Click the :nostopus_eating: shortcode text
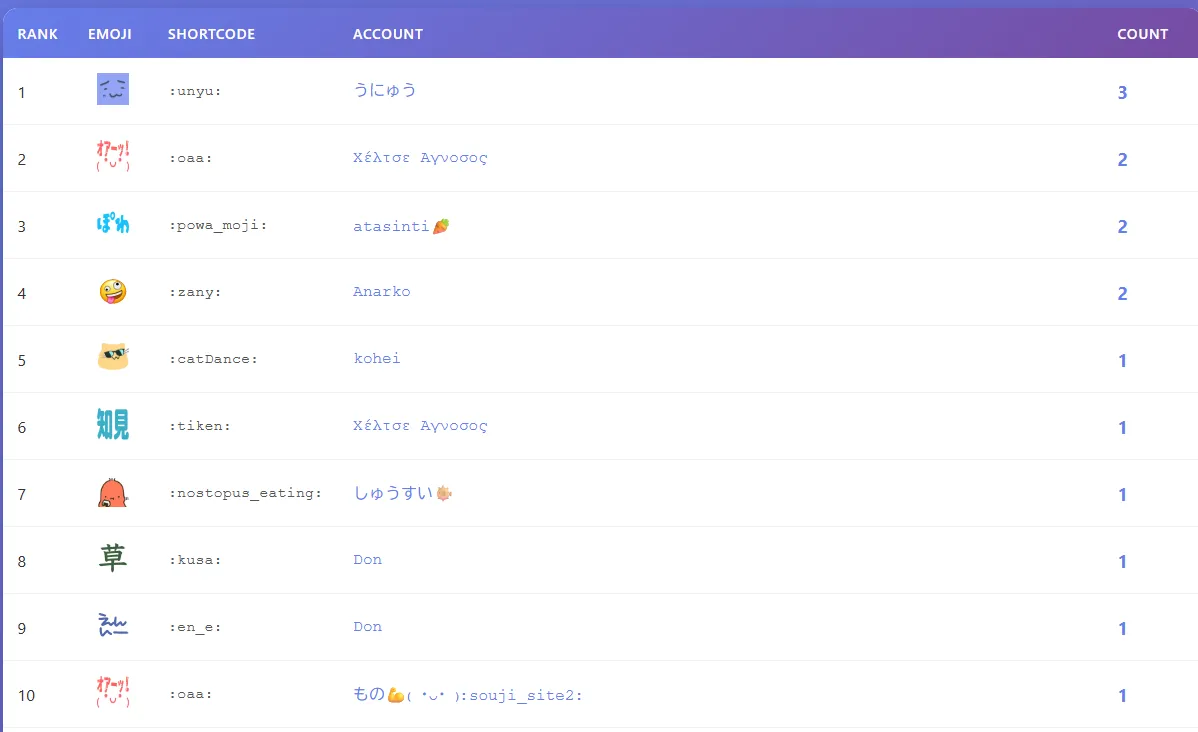 (246, 493)
